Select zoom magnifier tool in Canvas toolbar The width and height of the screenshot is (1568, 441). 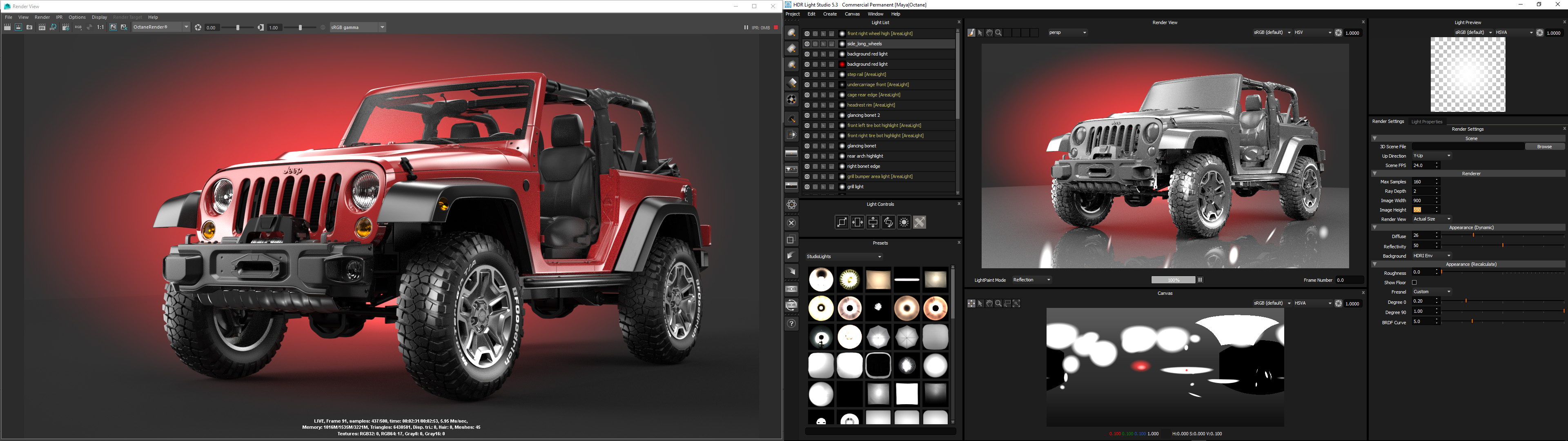click(998, 303)
